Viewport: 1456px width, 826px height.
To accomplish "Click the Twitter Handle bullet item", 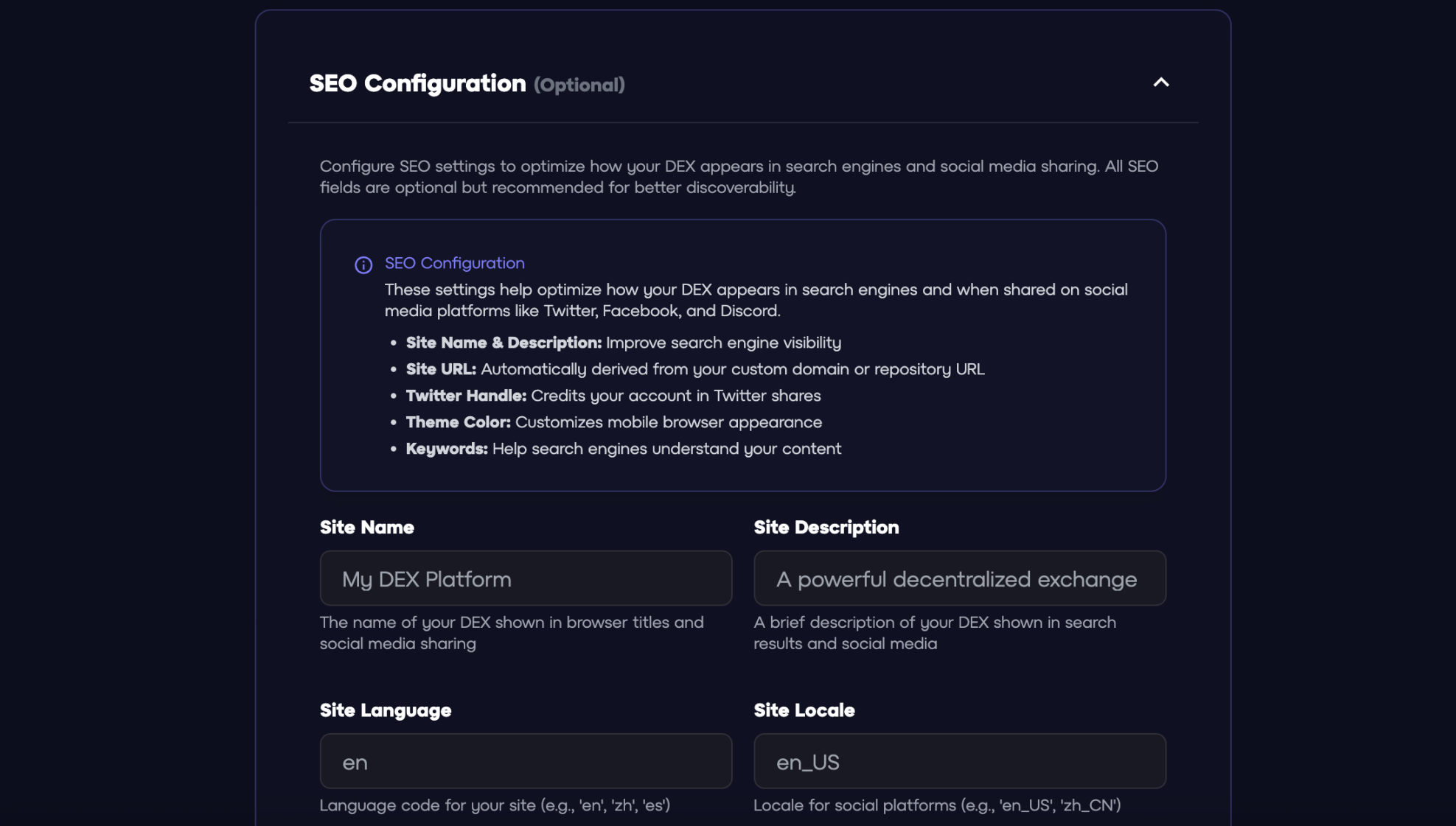I will point(613,396).
